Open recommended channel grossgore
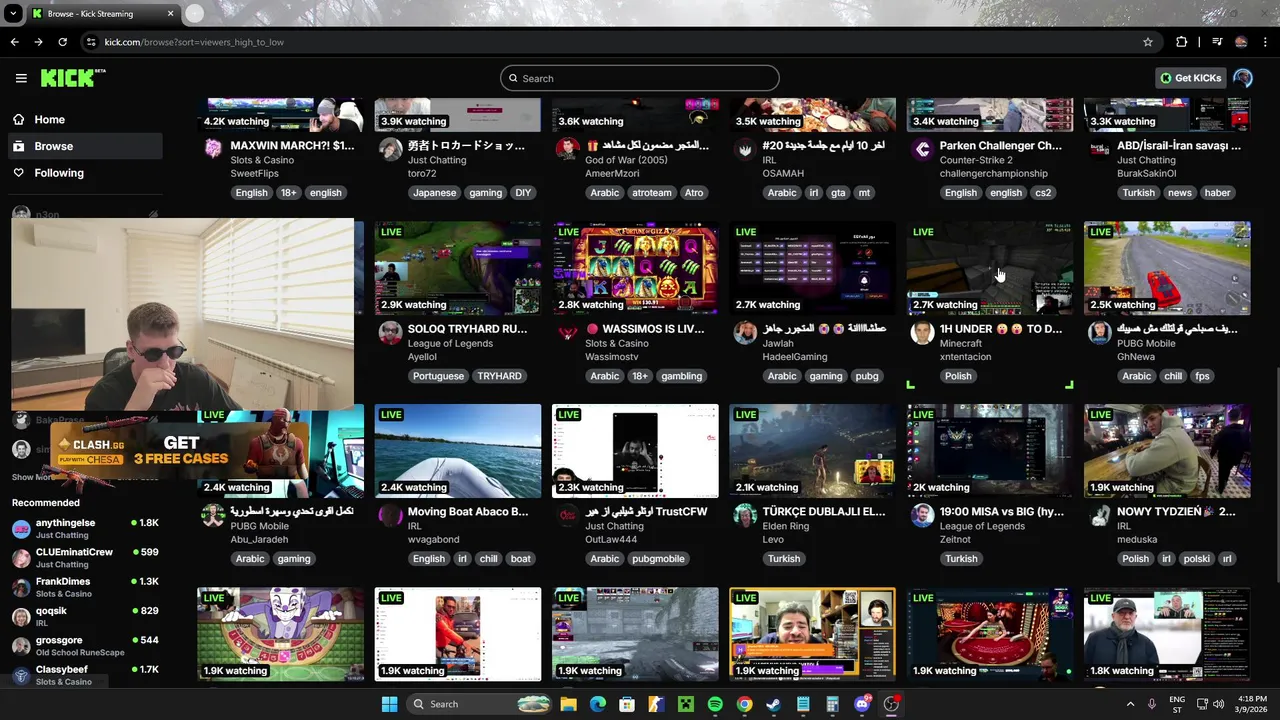 pos(85,645)
